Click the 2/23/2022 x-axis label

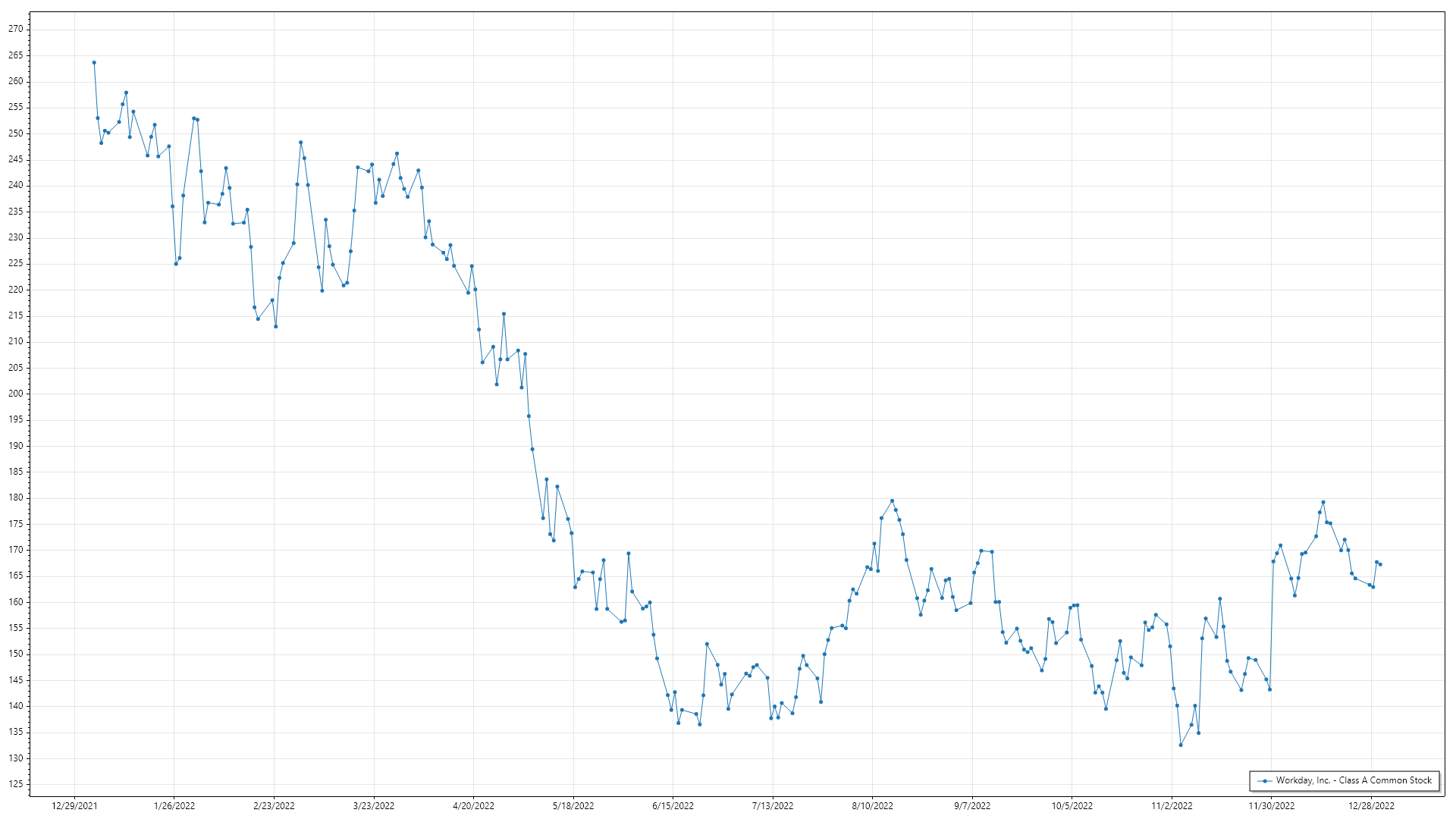coord(274,806)
